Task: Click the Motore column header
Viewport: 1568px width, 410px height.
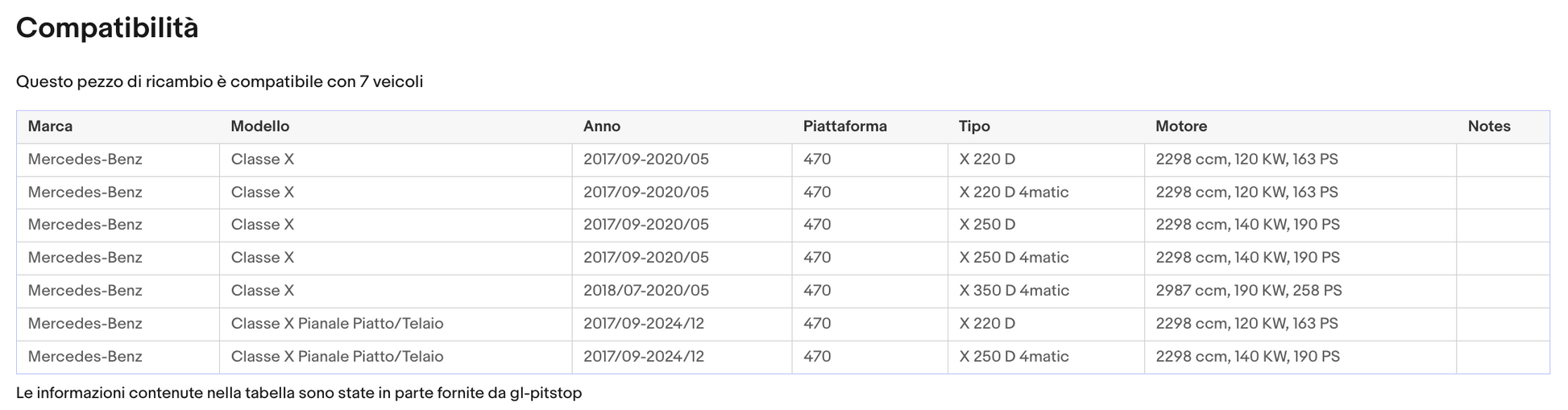Action: (1180, 126)
